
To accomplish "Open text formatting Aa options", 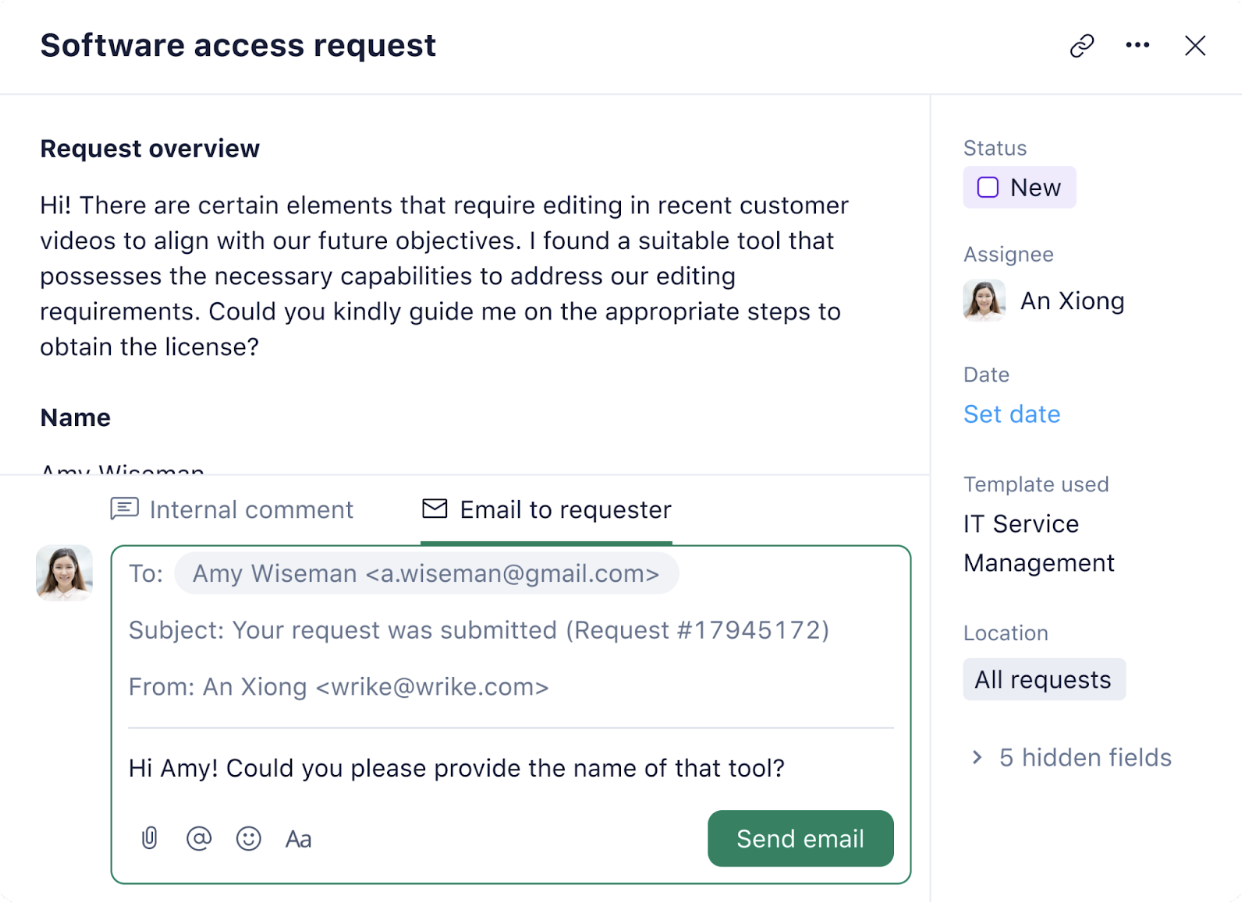I will coord(298,839).
